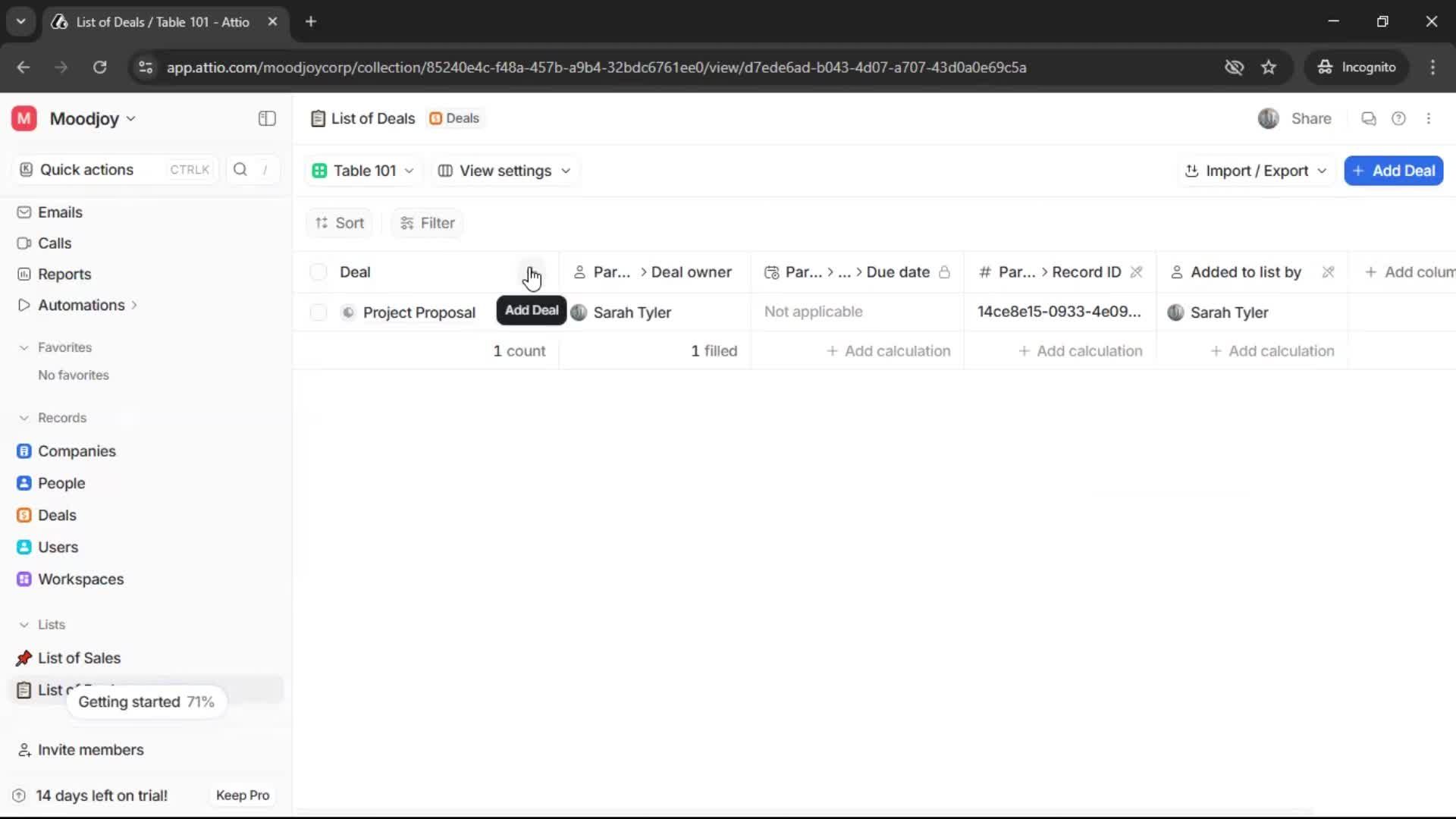
Task: Open the three-dot more options menu
Action: coord(1429,118)
